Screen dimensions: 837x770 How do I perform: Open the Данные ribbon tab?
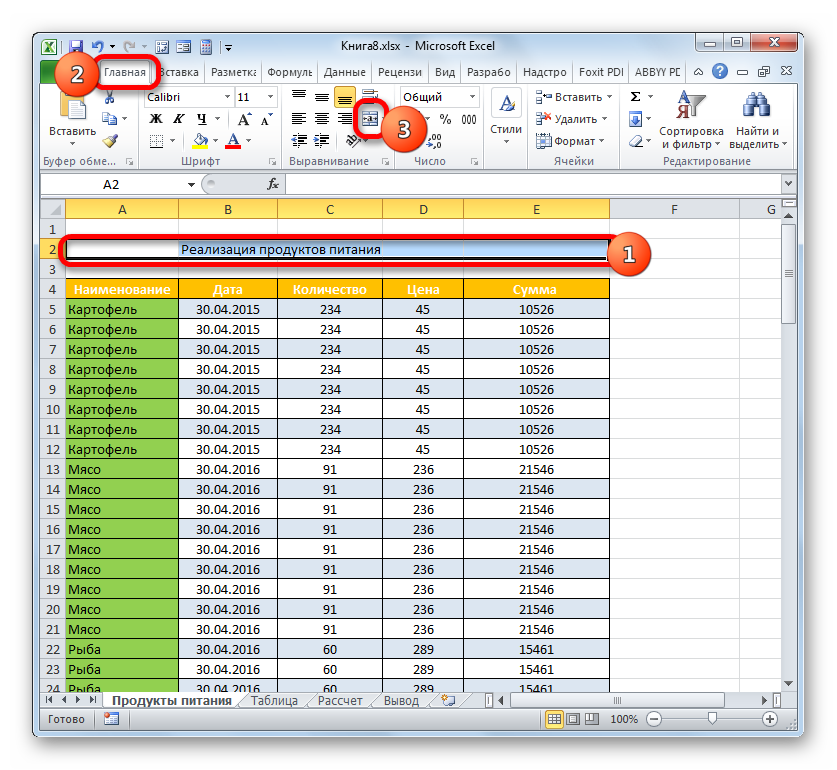click(344, 72)
